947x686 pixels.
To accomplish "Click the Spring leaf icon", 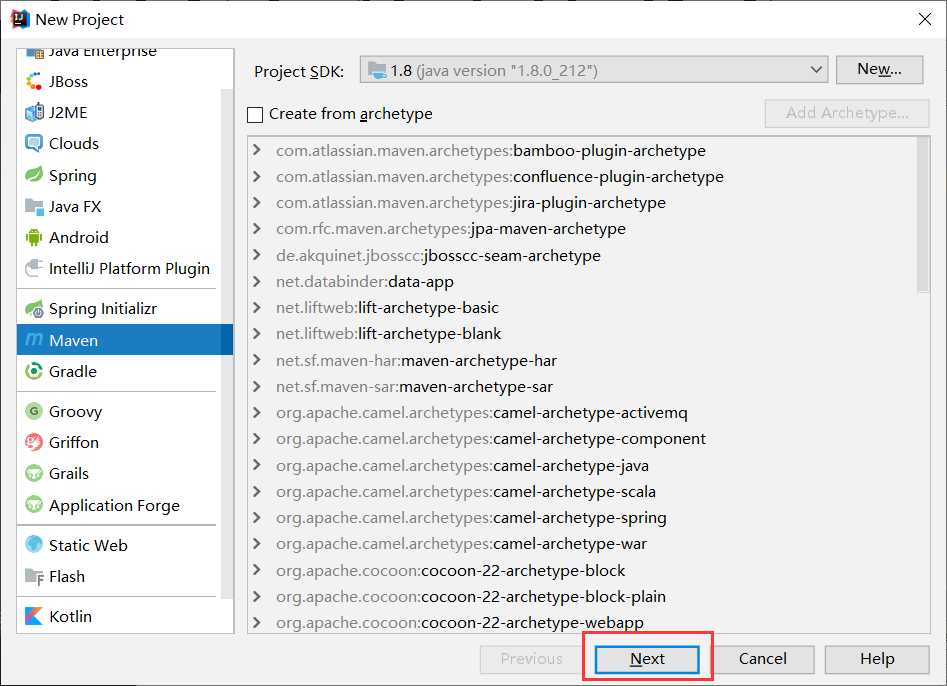I will click(x=34, y=175).
